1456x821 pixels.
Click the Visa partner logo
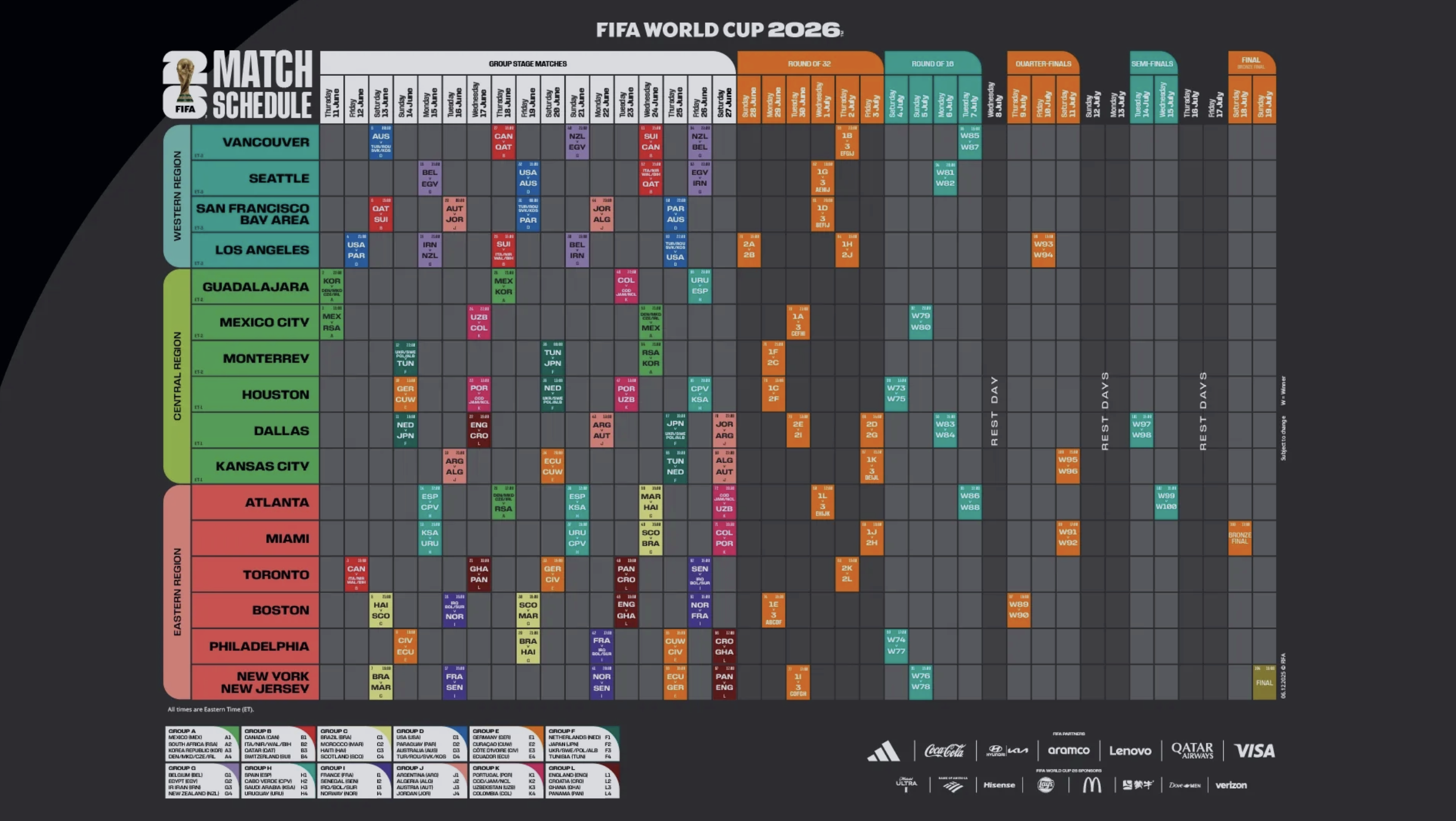coord(1254,751)
